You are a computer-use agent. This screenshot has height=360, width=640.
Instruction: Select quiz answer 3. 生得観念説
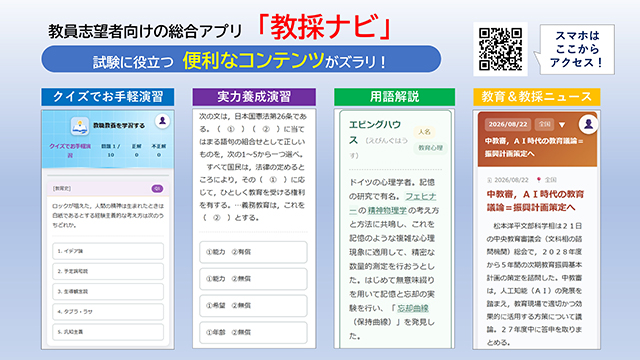(x=108, y=291)
